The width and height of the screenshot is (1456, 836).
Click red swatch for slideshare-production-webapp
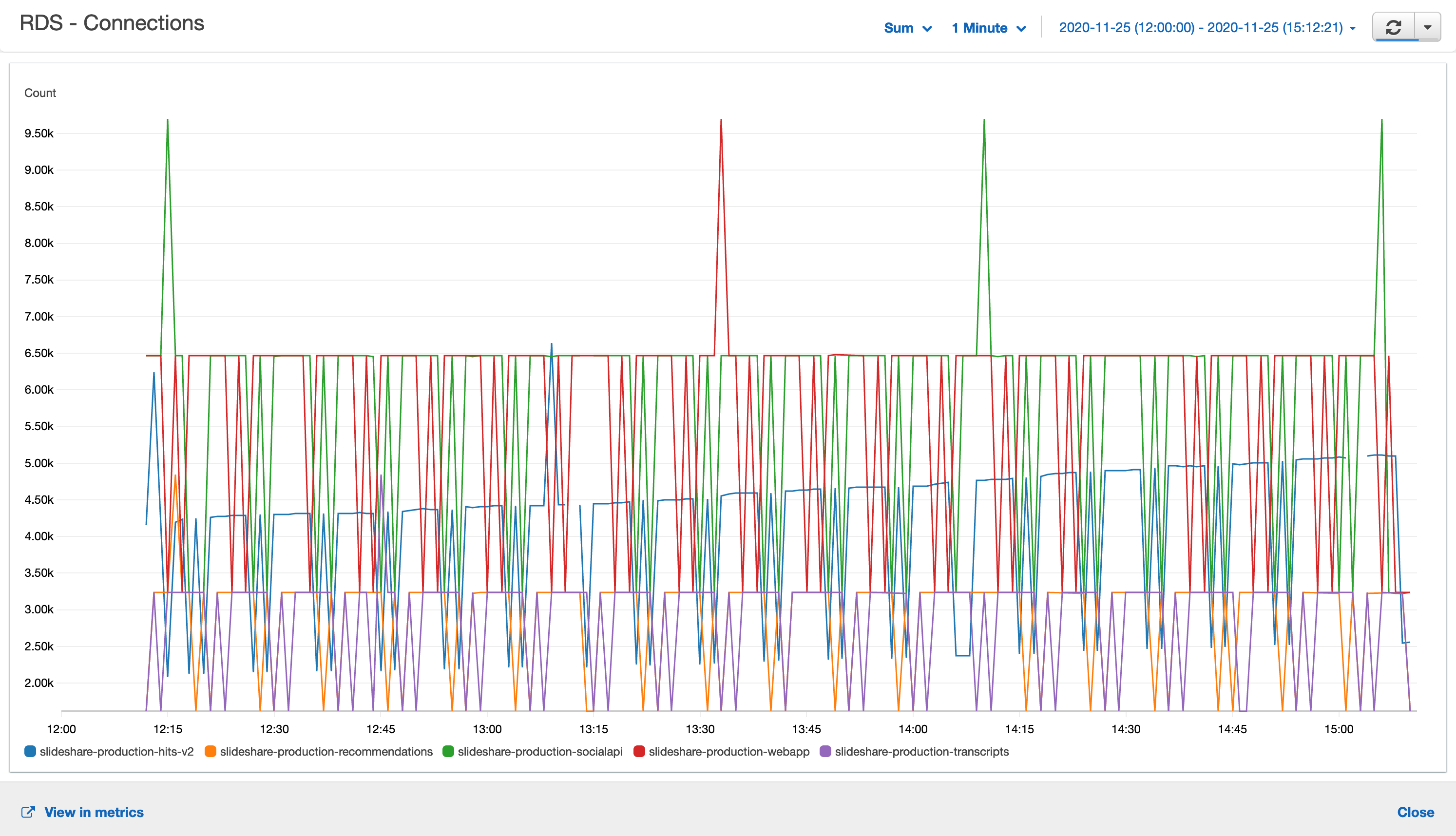click(639, 751)
